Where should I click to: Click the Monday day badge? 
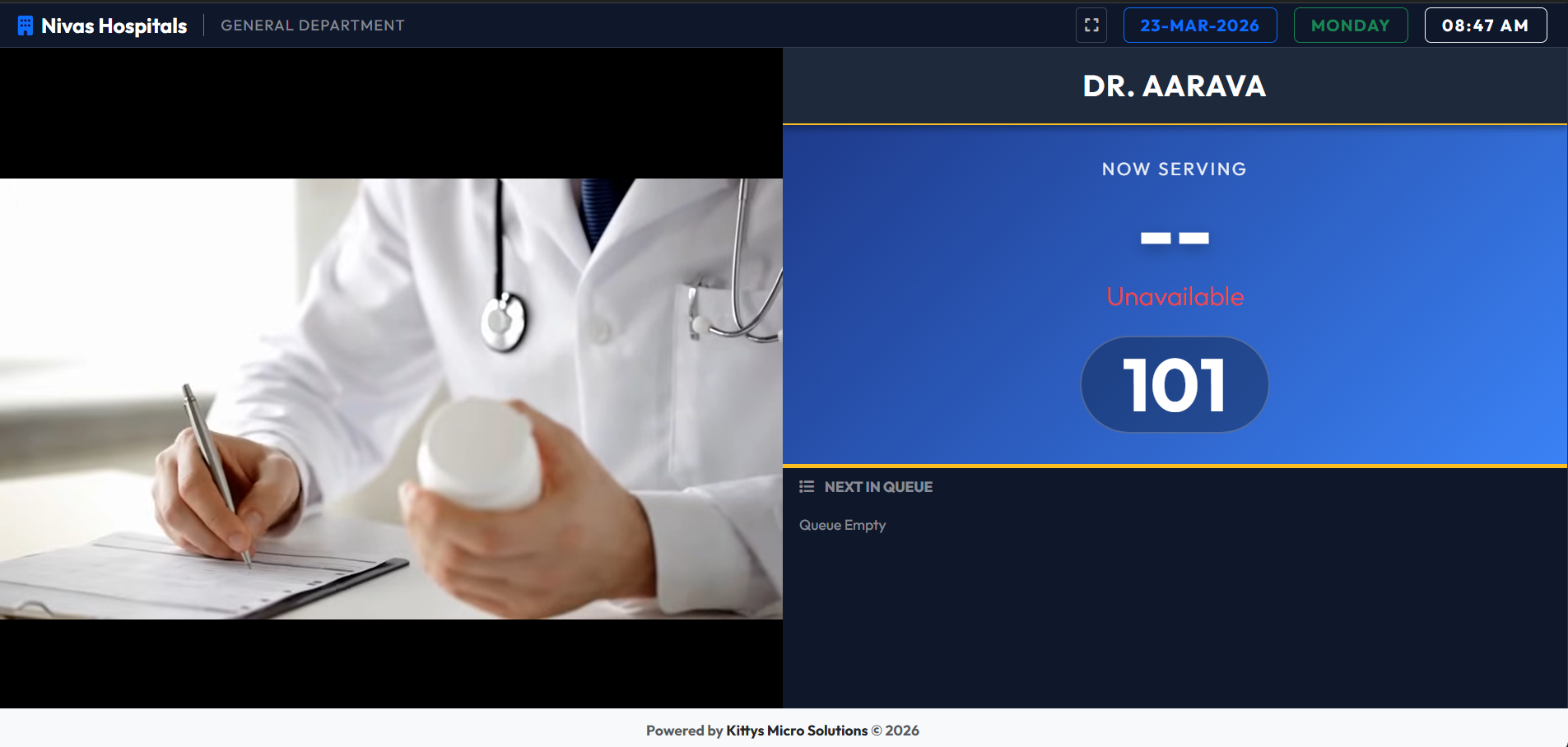click(1350, 26)
